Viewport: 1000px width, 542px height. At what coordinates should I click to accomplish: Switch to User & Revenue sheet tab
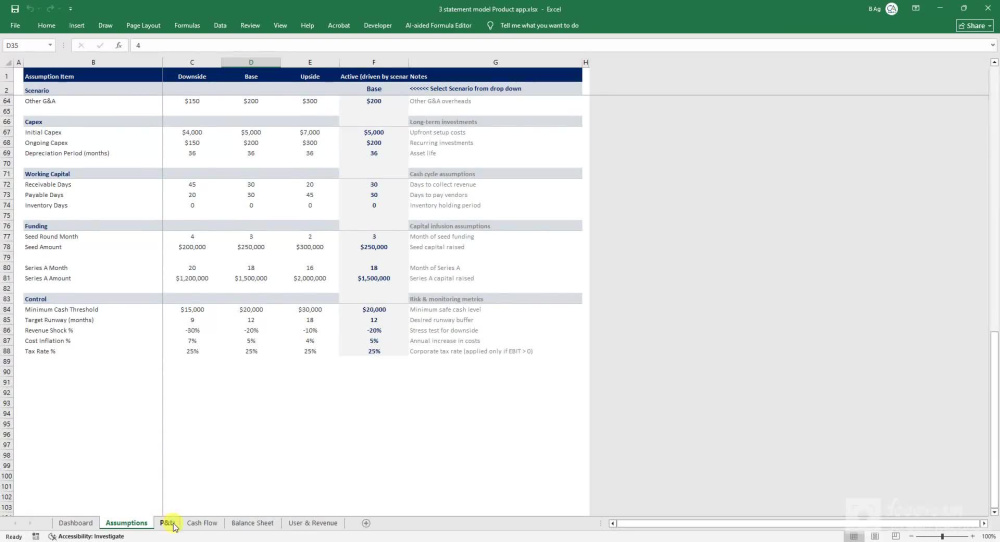(312, 523)
